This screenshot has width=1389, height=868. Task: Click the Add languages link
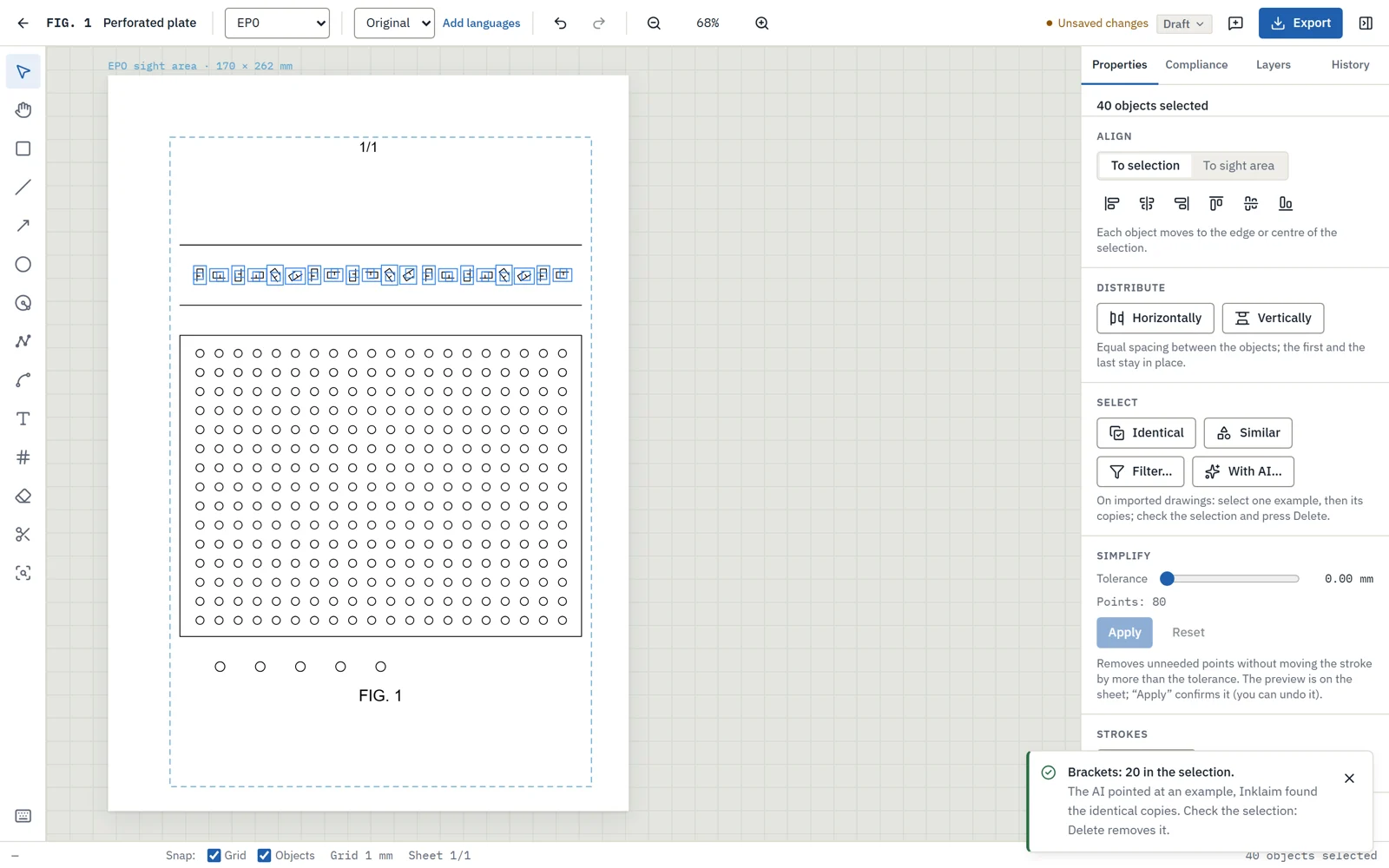(x=481, y=23)
